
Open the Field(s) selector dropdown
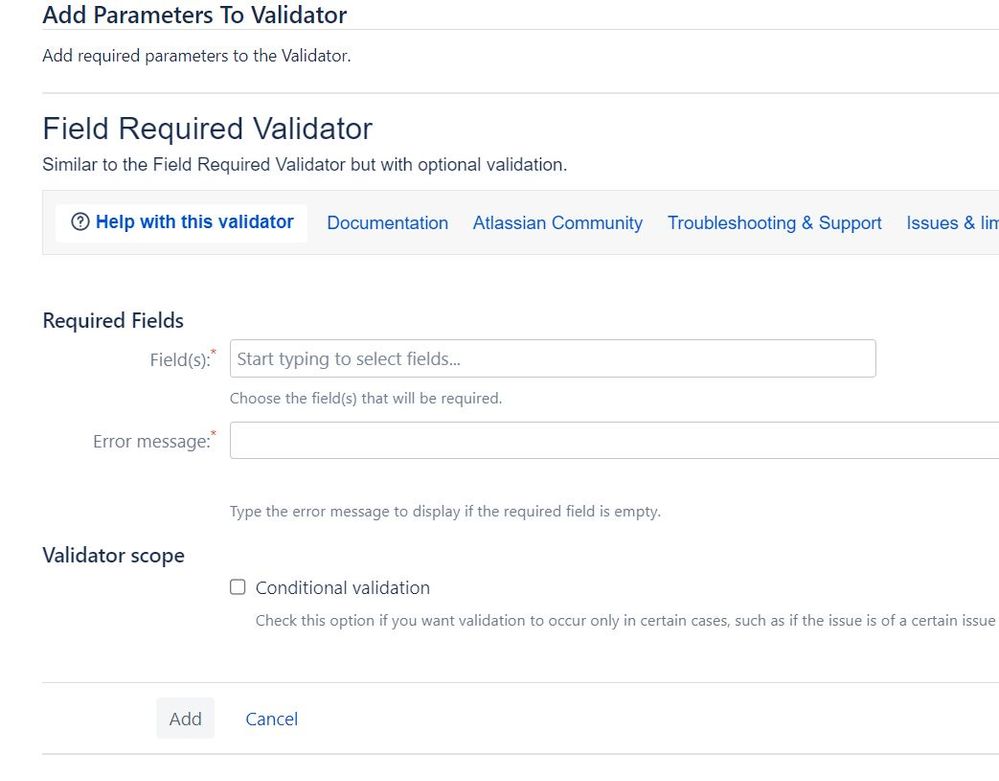(550, 358)
